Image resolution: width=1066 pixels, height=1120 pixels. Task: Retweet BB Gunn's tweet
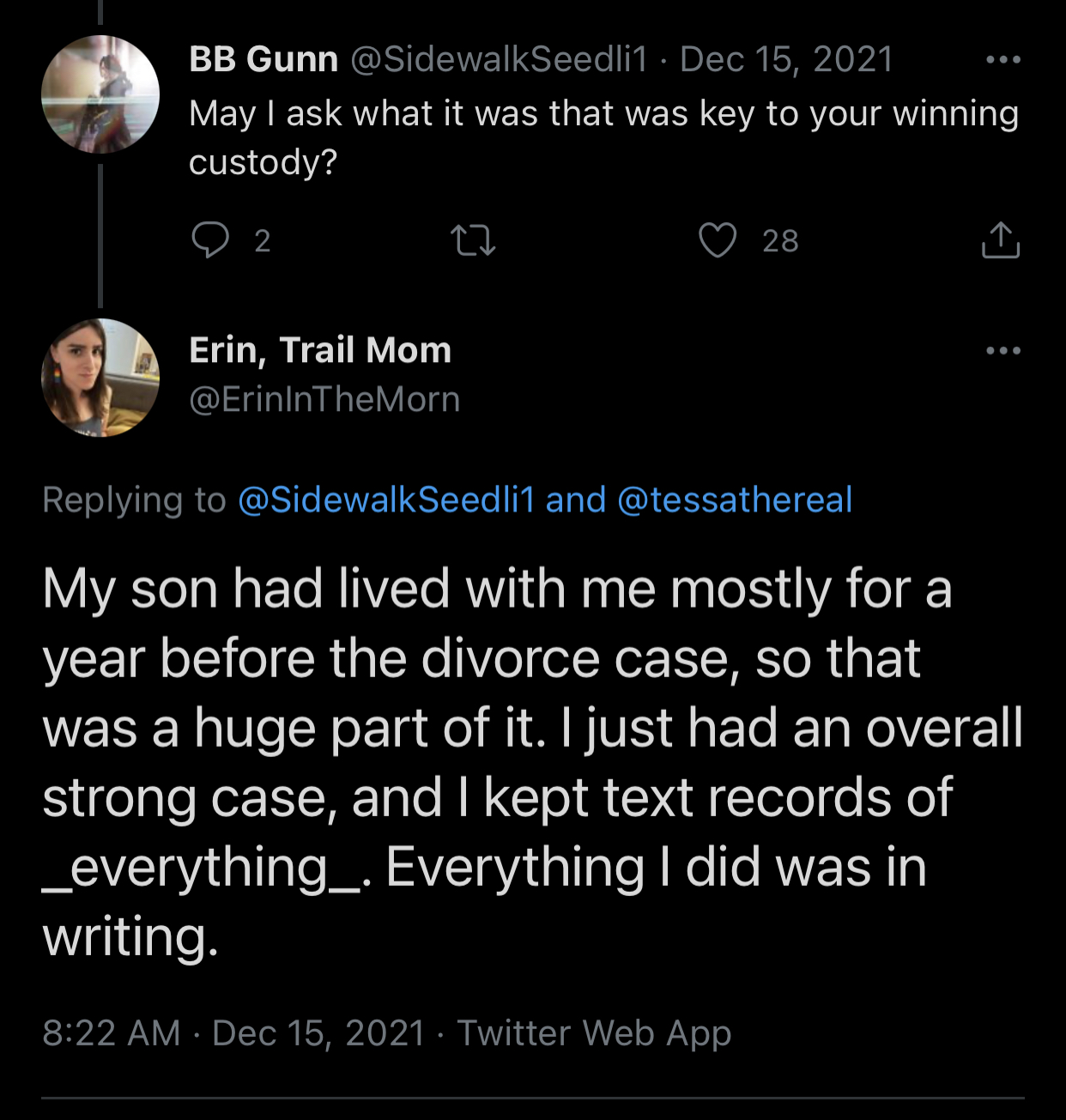click(x=473, y=240)
